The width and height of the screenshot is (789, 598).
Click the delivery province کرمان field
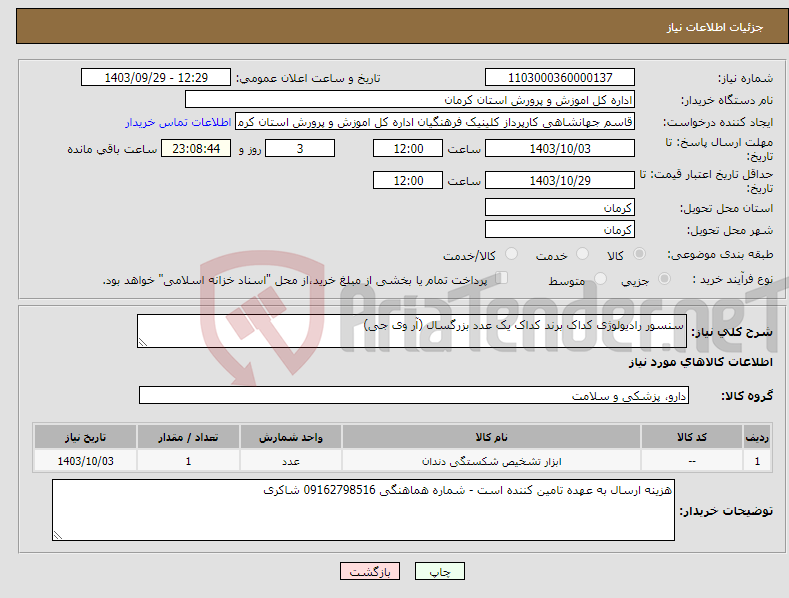560,207
